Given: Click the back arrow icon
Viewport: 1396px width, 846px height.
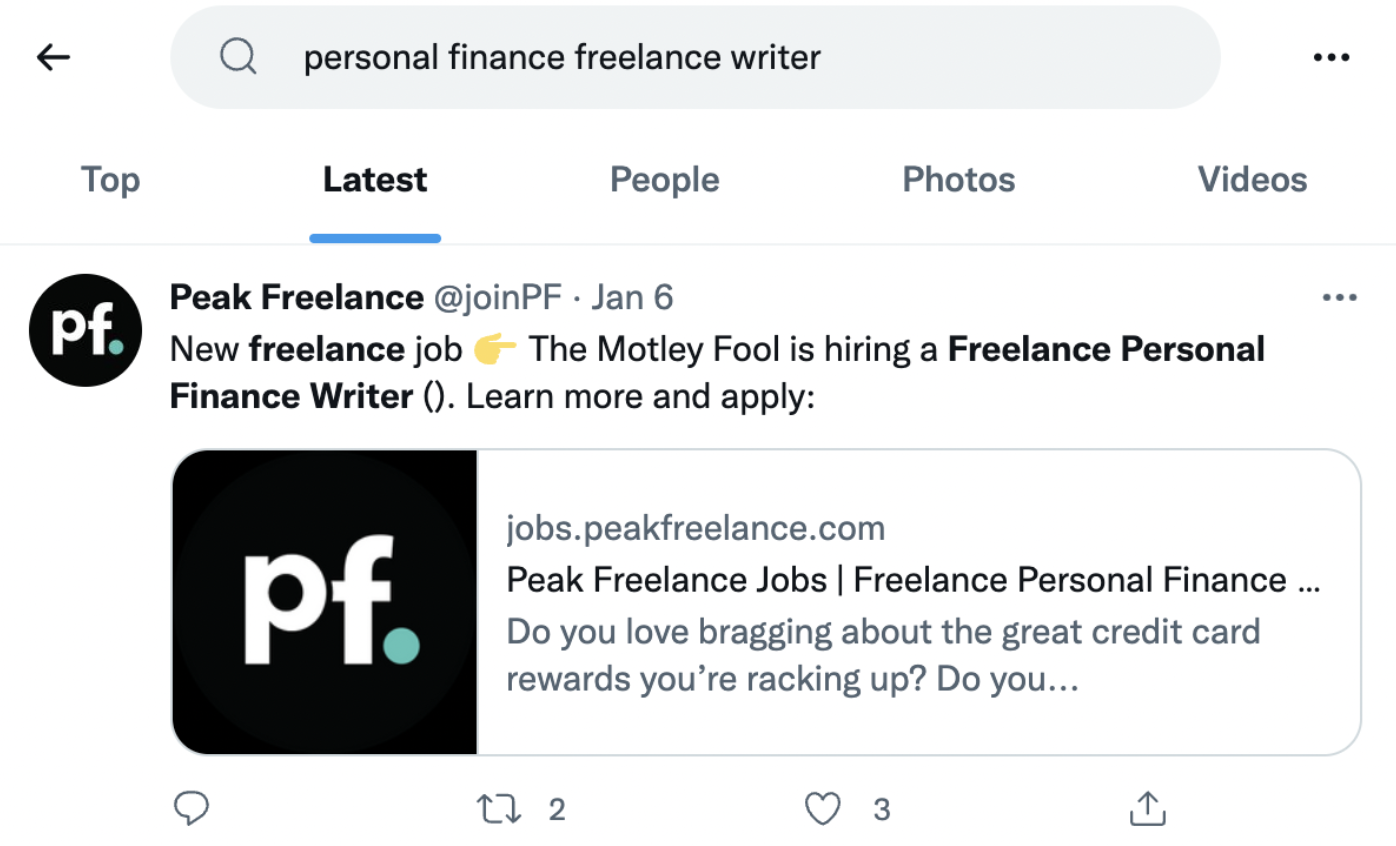Looking at the screenshot, I should tap(54, 58).
